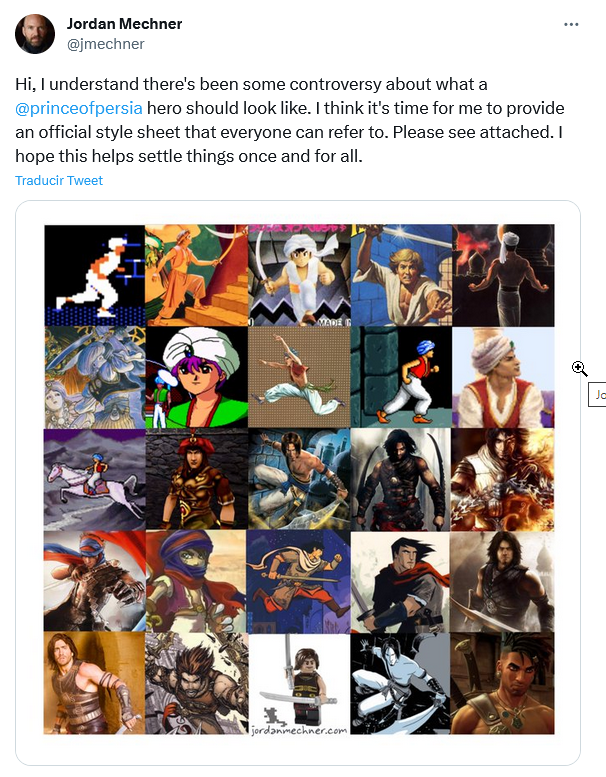
Task: Click the fiery Two Thrones prince with chains
Action: pos(503,479)
